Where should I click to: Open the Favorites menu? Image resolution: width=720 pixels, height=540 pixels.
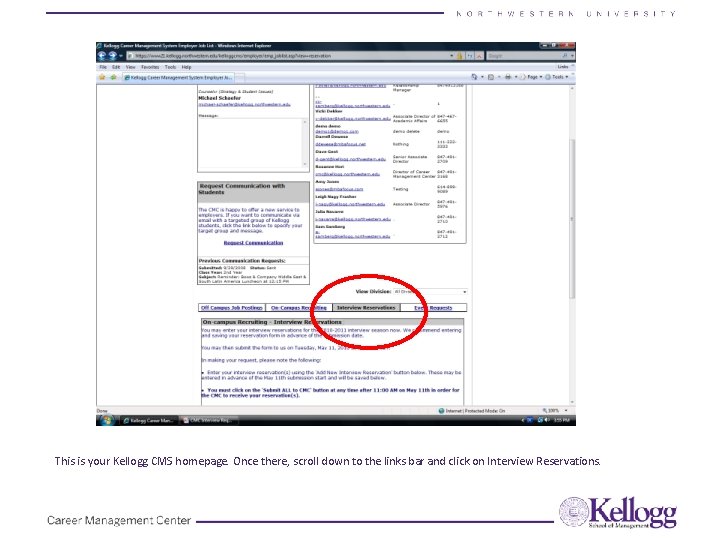[x=150, y=67]
